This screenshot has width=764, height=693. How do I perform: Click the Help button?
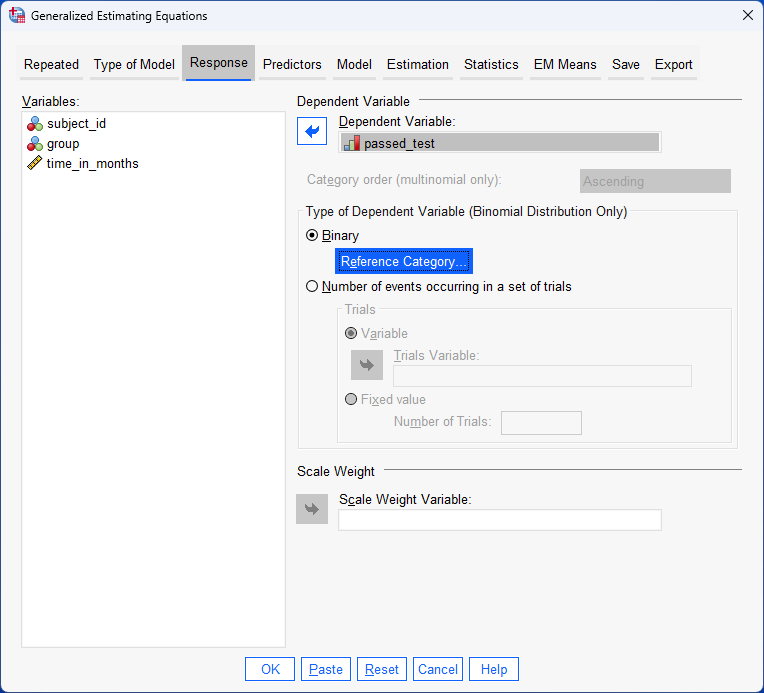[x=494, y=669]
